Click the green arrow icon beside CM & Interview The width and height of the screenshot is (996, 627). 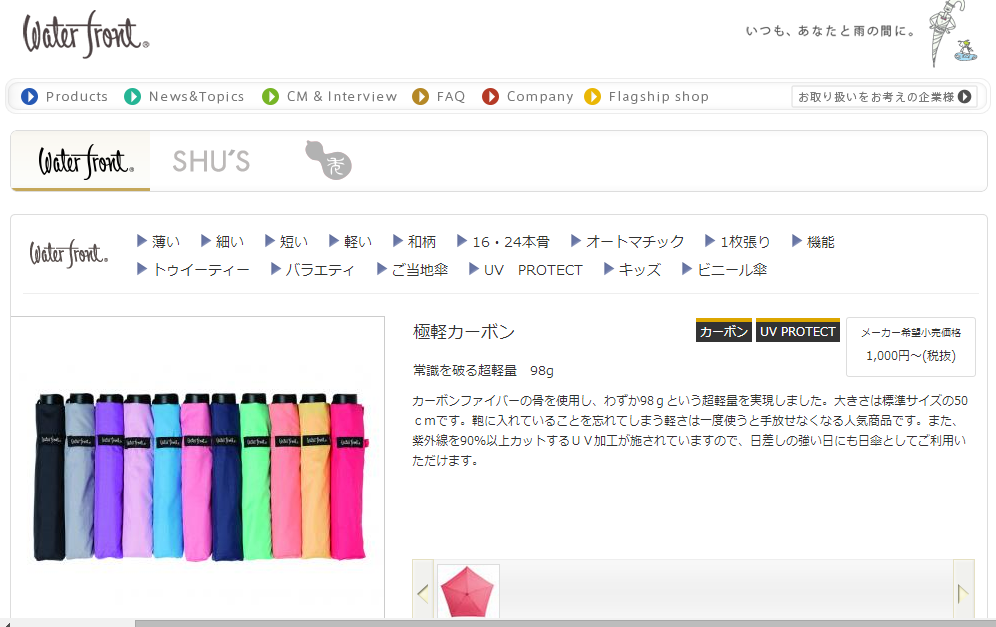[x=270, y=97]
